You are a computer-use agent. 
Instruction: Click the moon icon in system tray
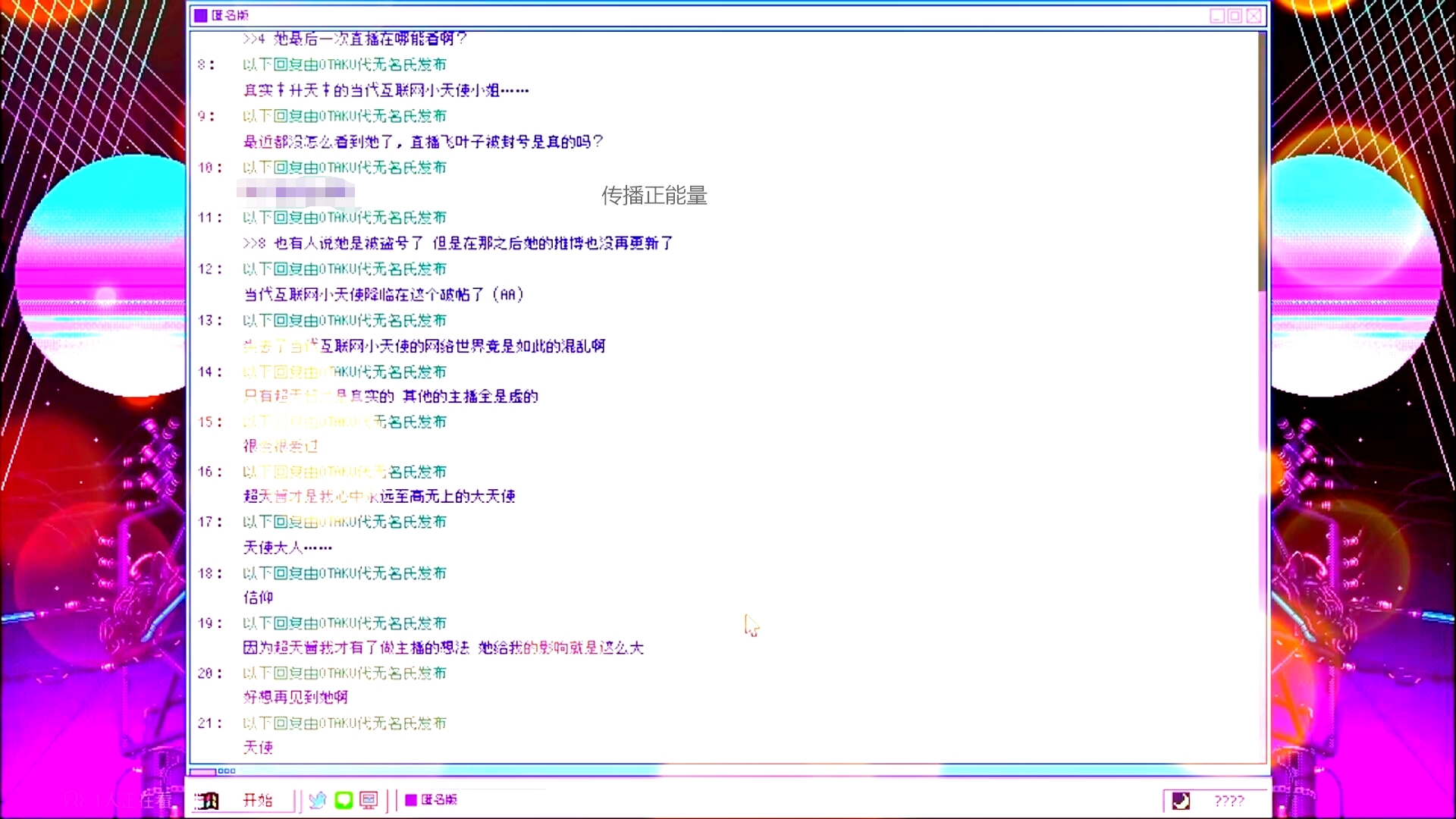coord(1181,801)
